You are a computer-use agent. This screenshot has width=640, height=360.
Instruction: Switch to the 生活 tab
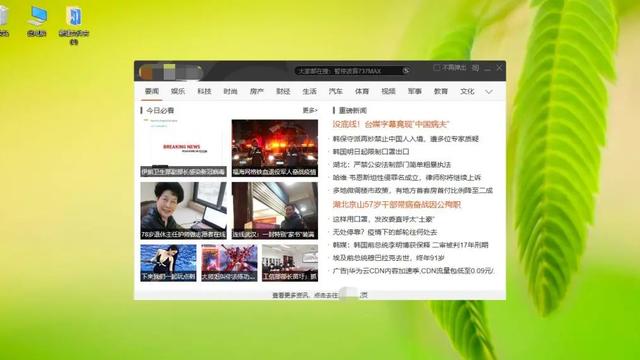pos(309,91)
